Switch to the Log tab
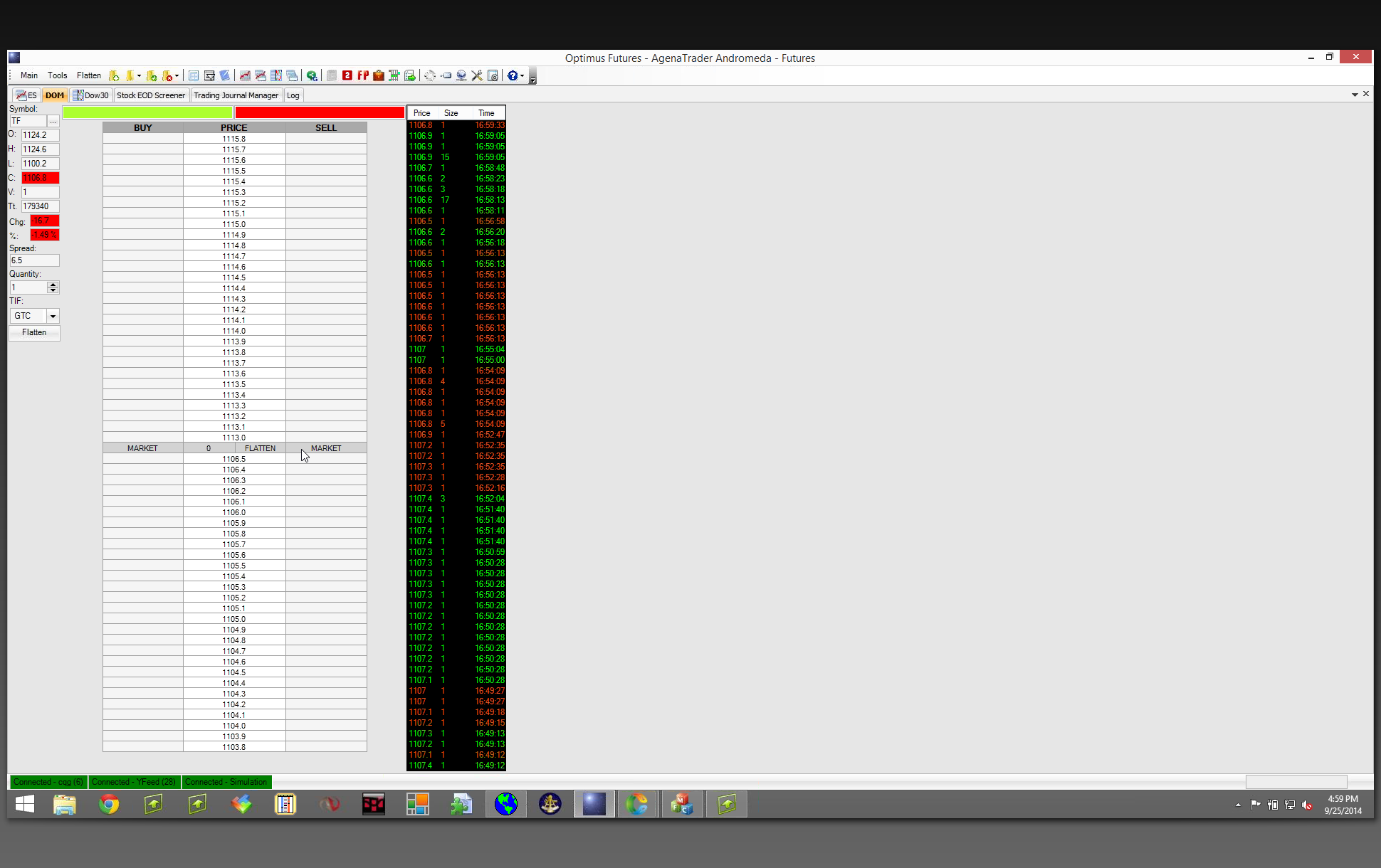Viewport: 1381px width, 868px height. pyautogui.click(x=293, y=95)
